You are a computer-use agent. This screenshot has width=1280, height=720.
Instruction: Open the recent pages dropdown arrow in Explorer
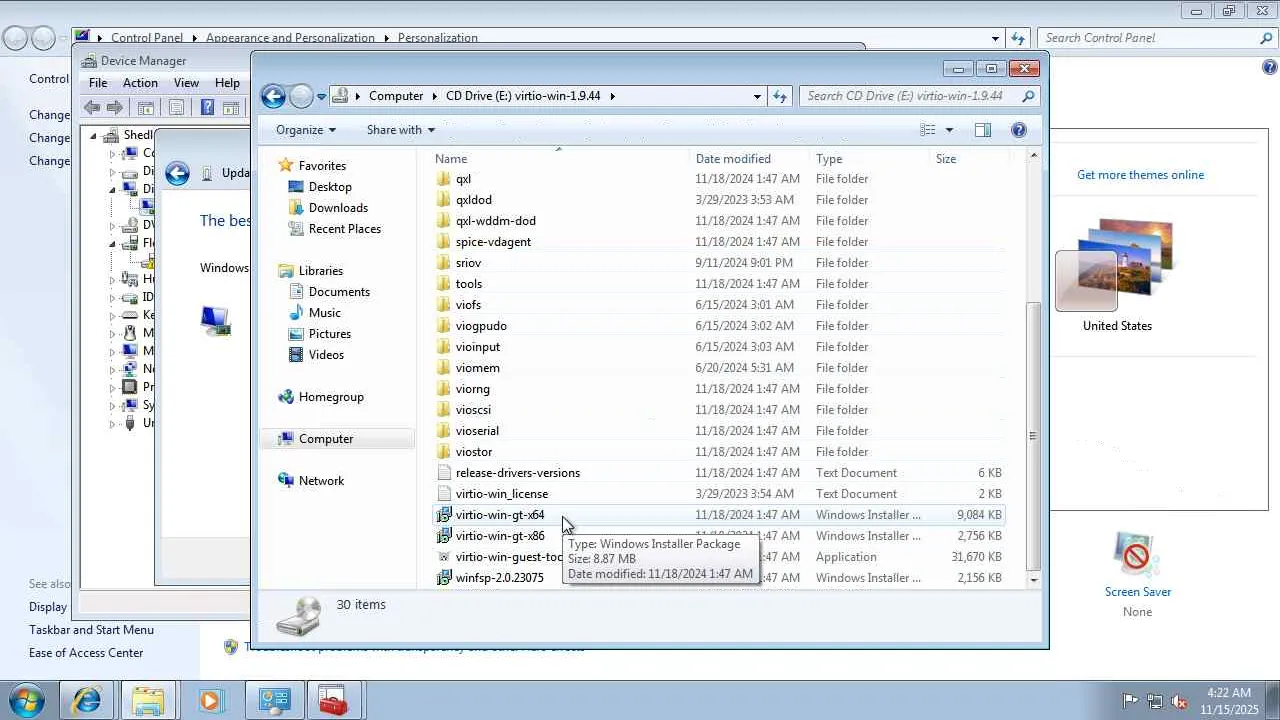point(321,96)
